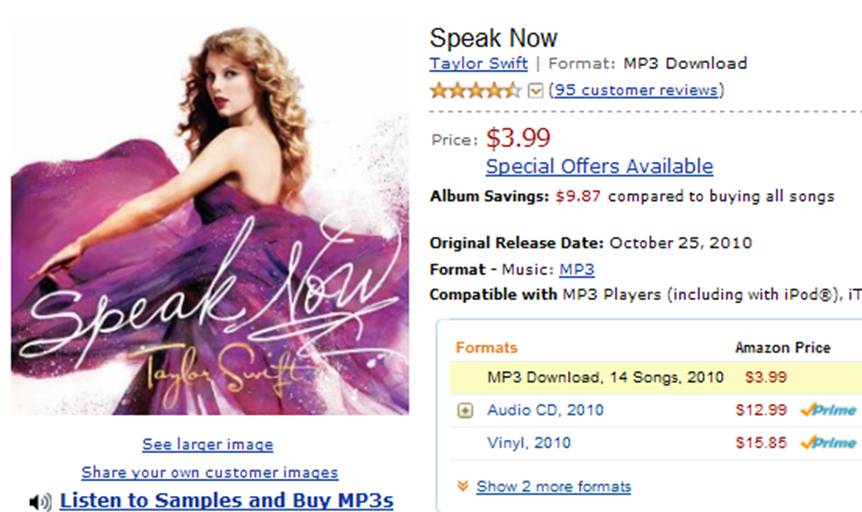
Task: Click the Prime logo beside the Vinyl price
Action: click(x=828, y=443)
